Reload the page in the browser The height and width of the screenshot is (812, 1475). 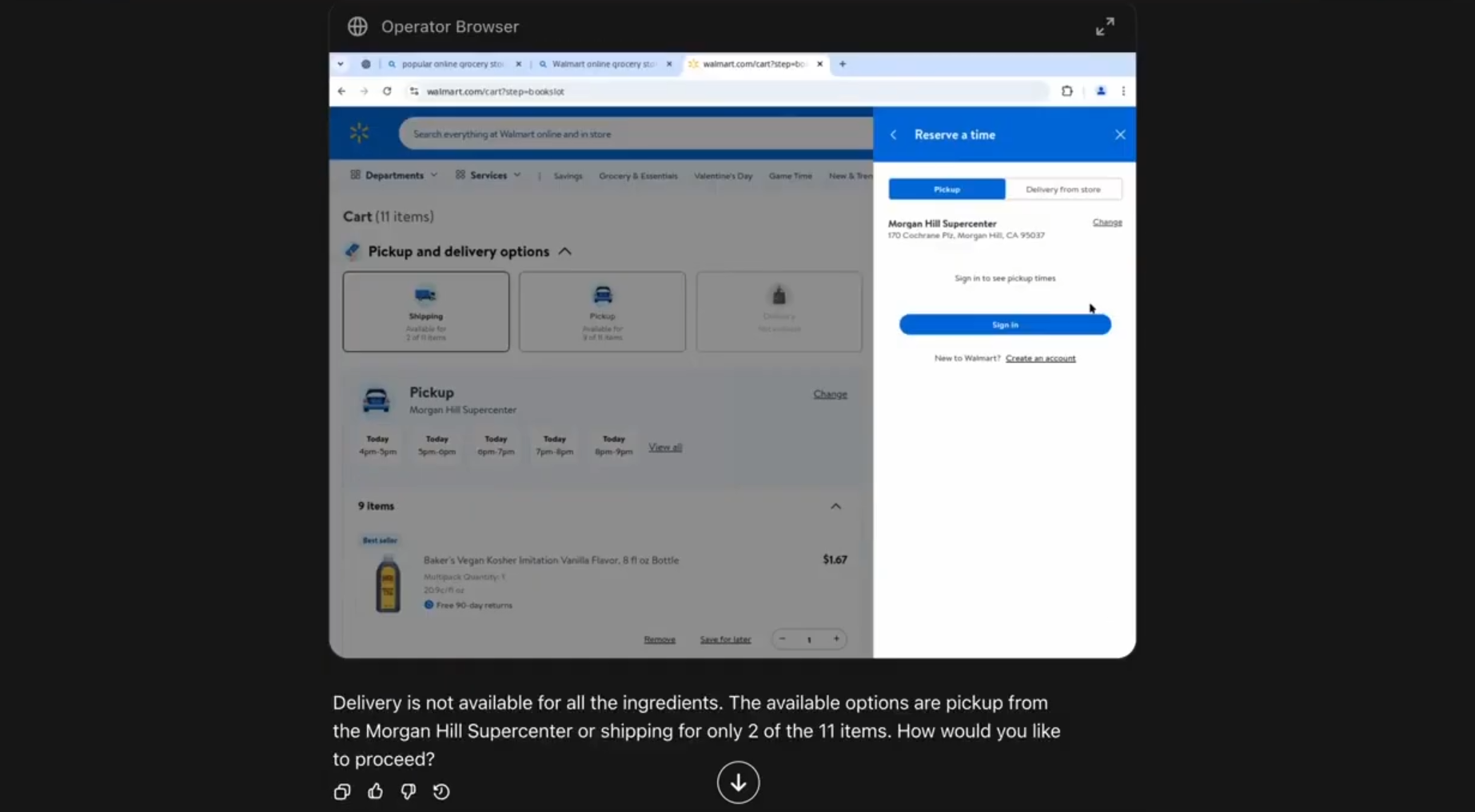(387, 91)
